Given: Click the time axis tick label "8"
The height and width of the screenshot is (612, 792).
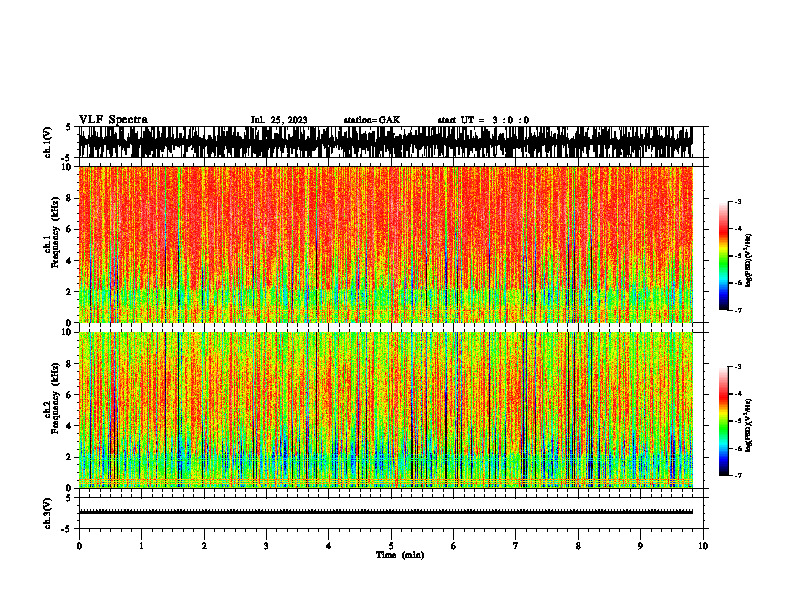Looking at the screenshot, I should [578, 546].
